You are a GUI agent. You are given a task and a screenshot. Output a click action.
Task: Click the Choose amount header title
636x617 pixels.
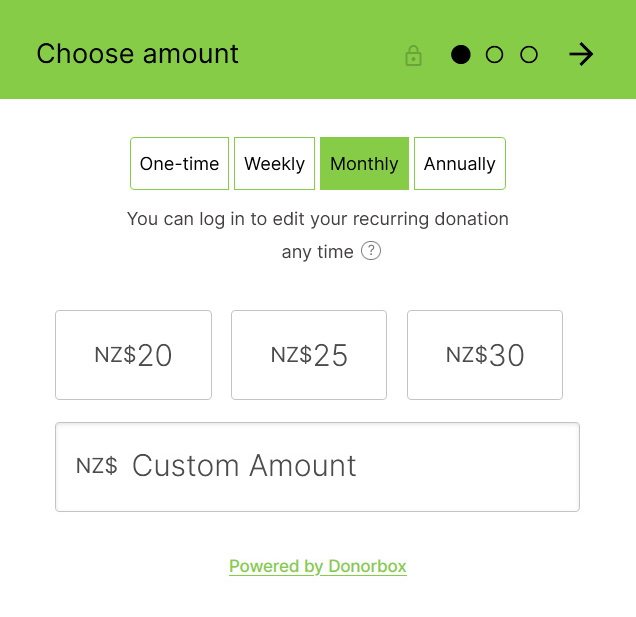click(x=138, y=54)
